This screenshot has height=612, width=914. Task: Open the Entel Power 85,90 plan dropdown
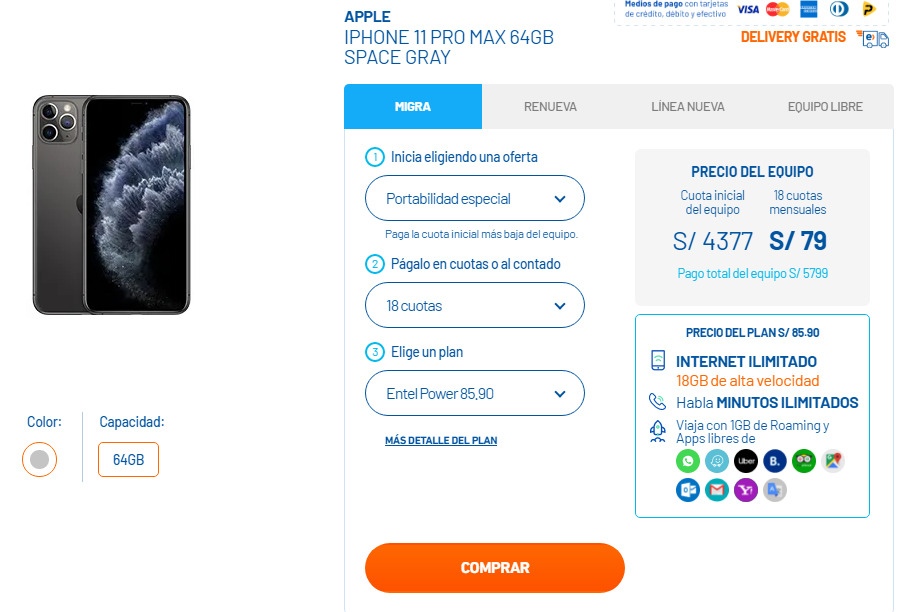474,393
